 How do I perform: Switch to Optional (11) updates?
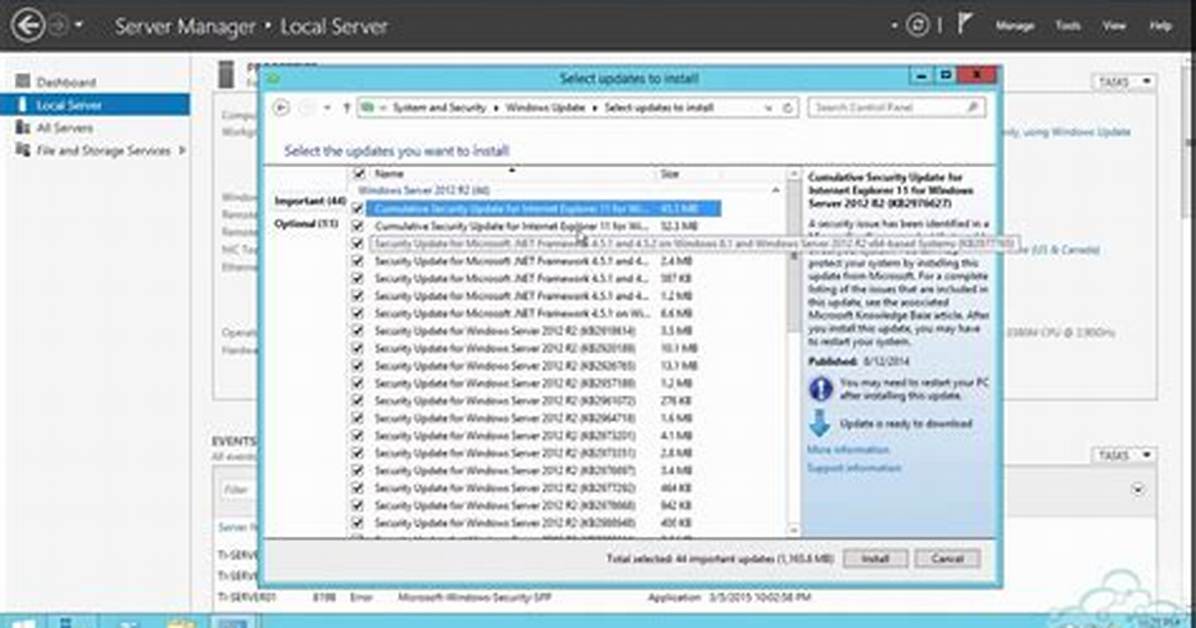click(306, 224)
